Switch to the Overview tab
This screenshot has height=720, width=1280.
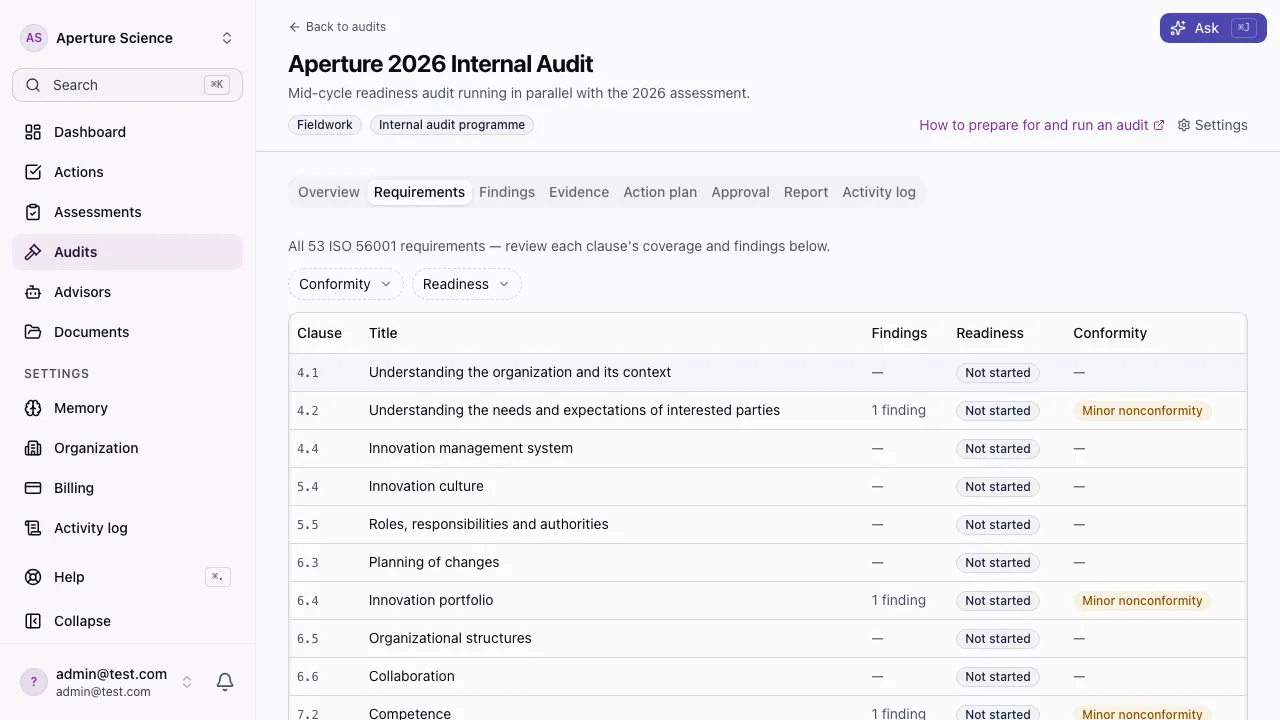pyautogui.click(x=329, y=192)
